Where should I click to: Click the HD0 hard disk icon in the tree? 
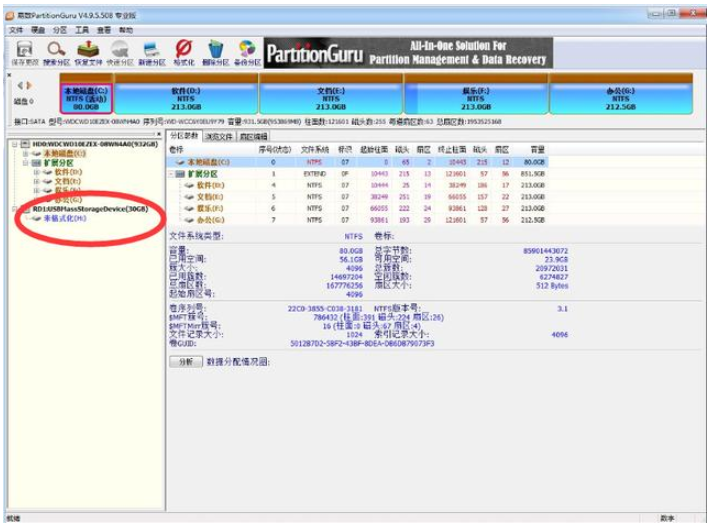tap(25, 144)
